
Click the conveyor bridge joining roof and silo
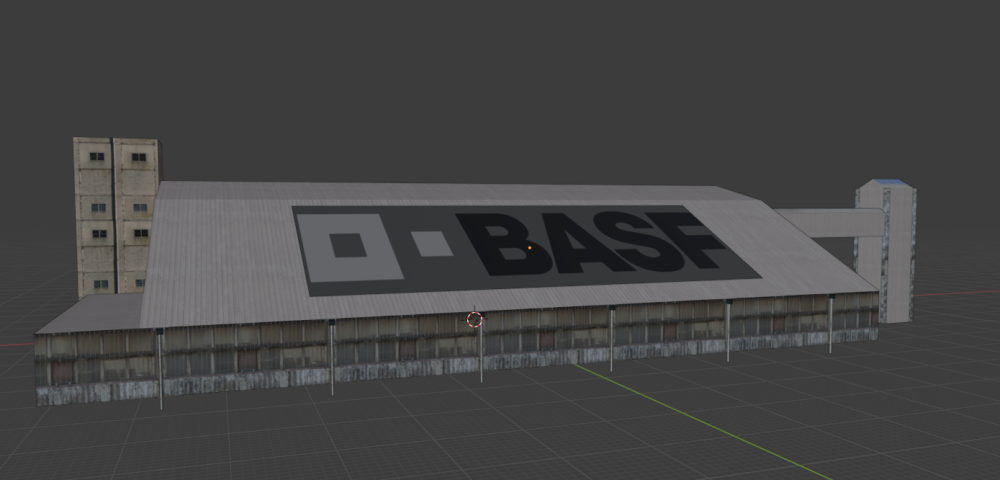click(x=830, y=222)
